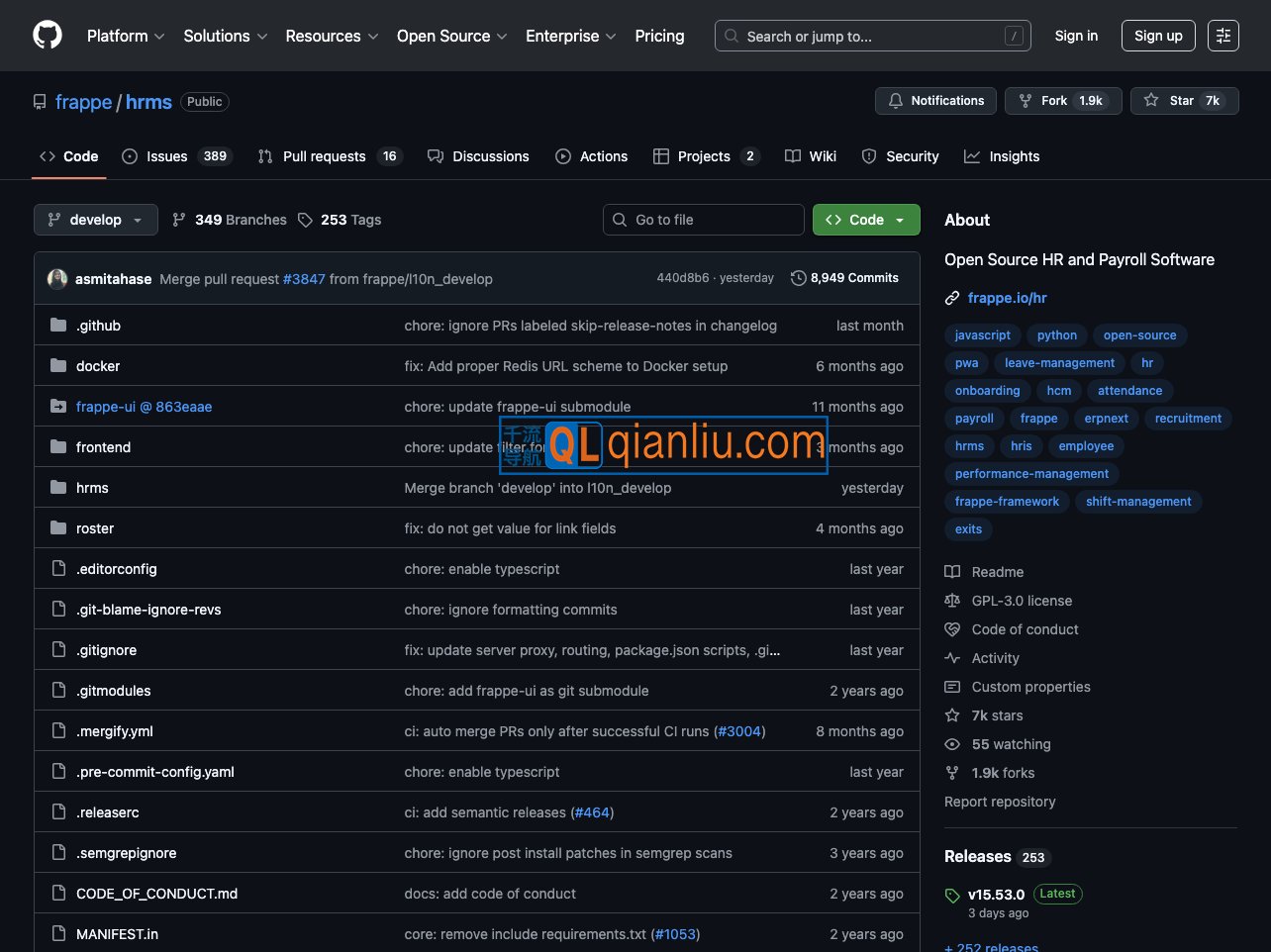Expand the Open Source menu
Image resolution: width=1271 pixels, height=952 pixels.
[451, 36]
